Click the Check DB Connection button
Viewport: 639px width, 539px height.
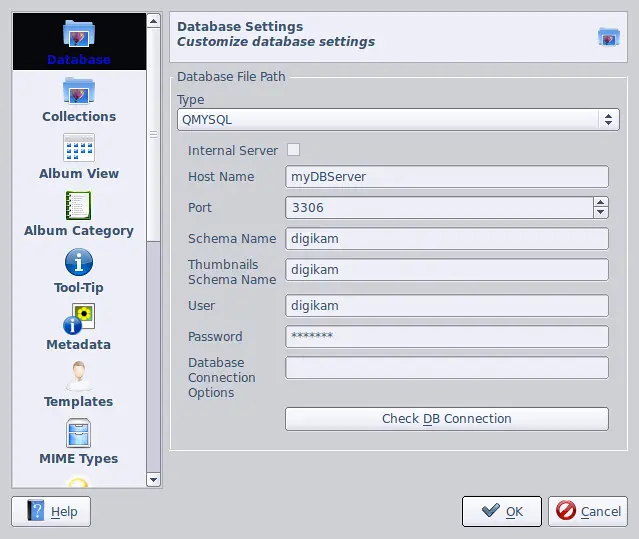446,419
